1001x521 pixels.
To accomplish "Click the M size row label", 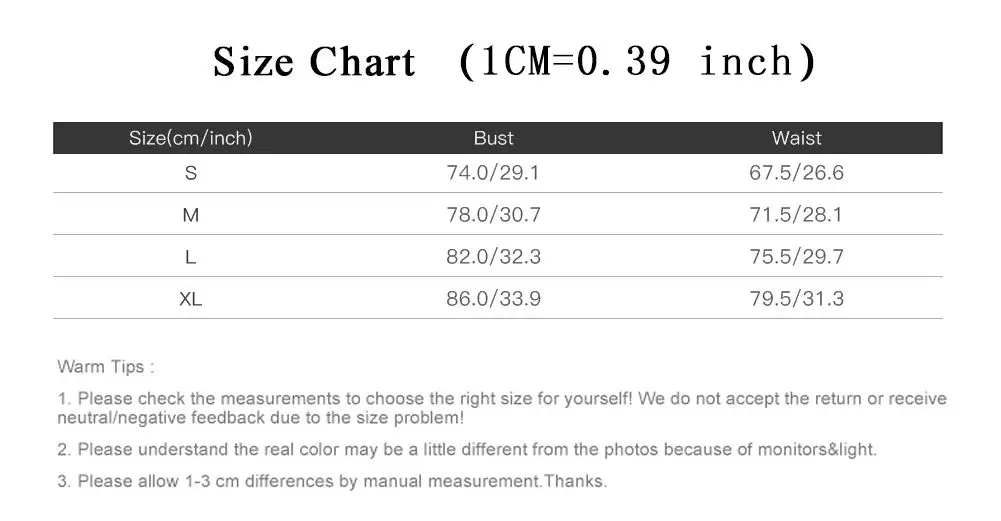I will pyautogui.click(x=190, y=215).
